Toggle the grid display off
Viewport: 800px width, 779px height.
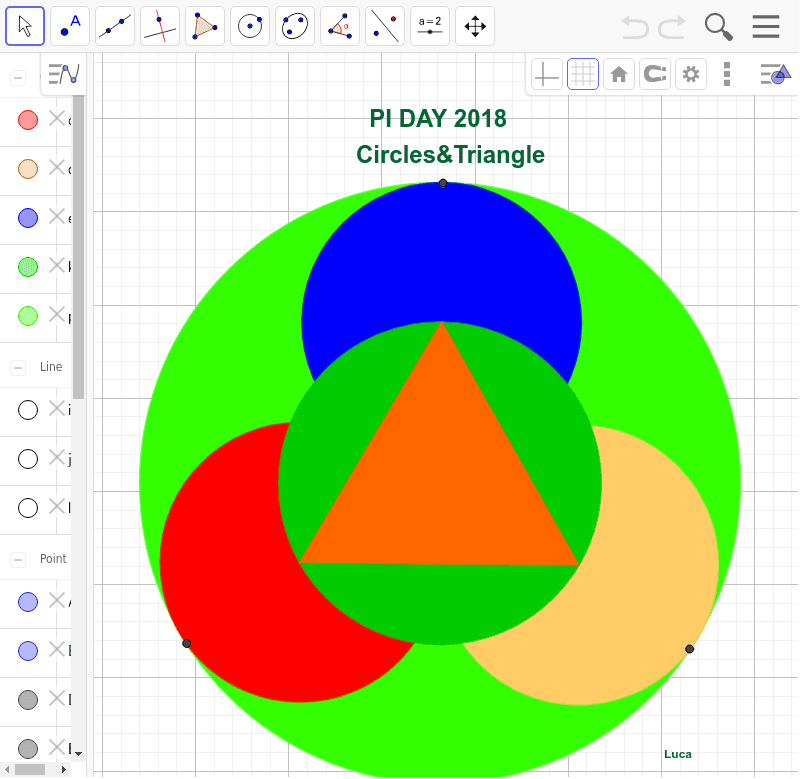pos(583,73)
